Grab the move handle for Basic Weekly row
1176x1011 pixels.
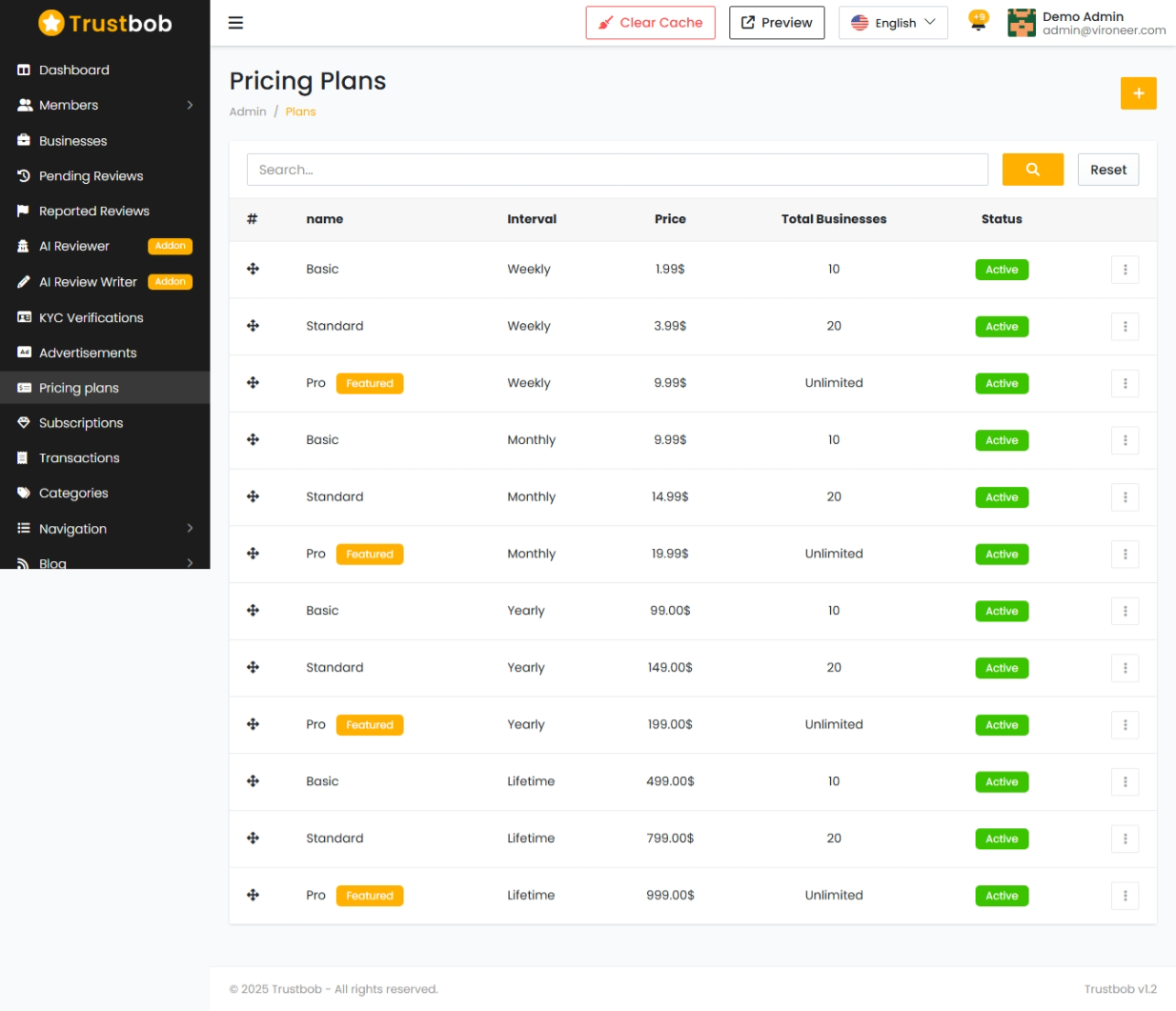253,270
